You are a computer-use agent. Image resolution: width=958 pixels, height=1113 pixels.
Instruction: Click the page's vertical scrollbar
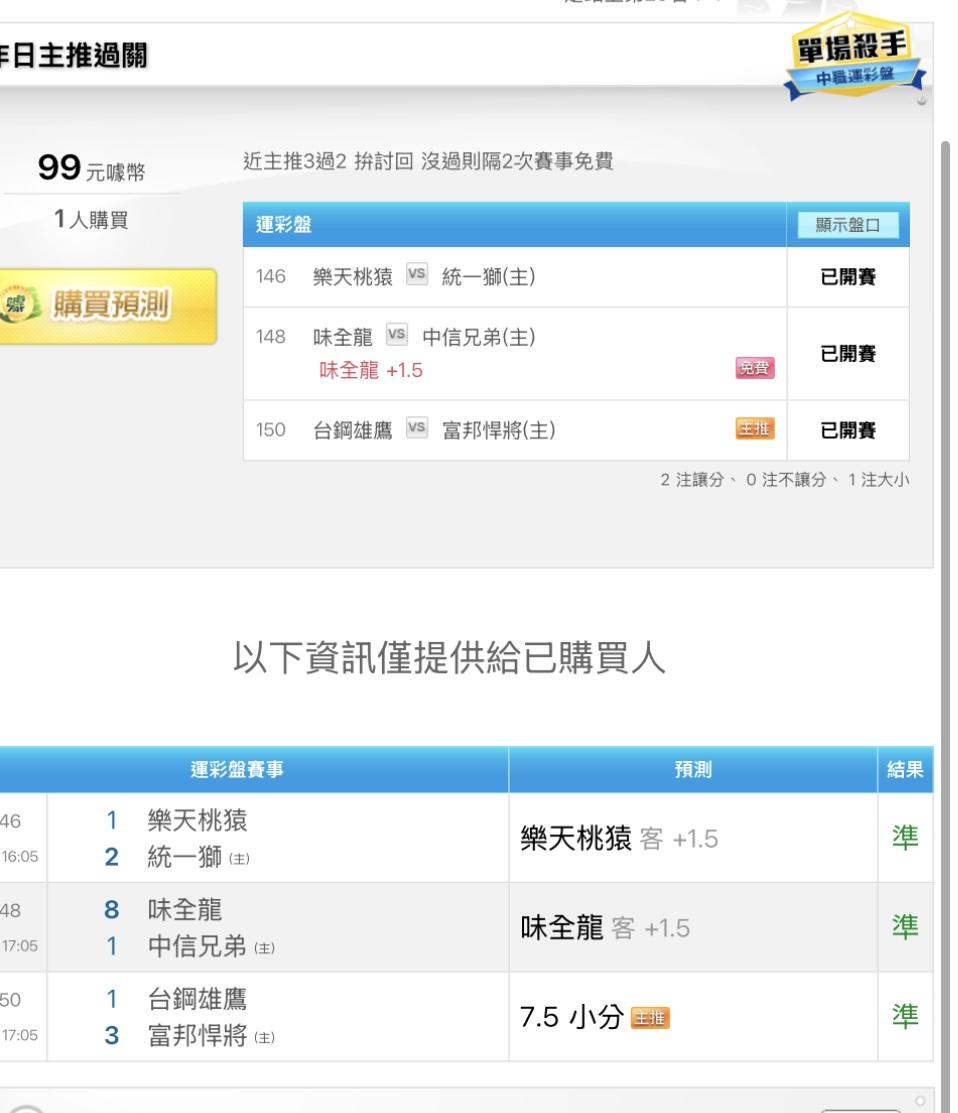coord(945,625)
